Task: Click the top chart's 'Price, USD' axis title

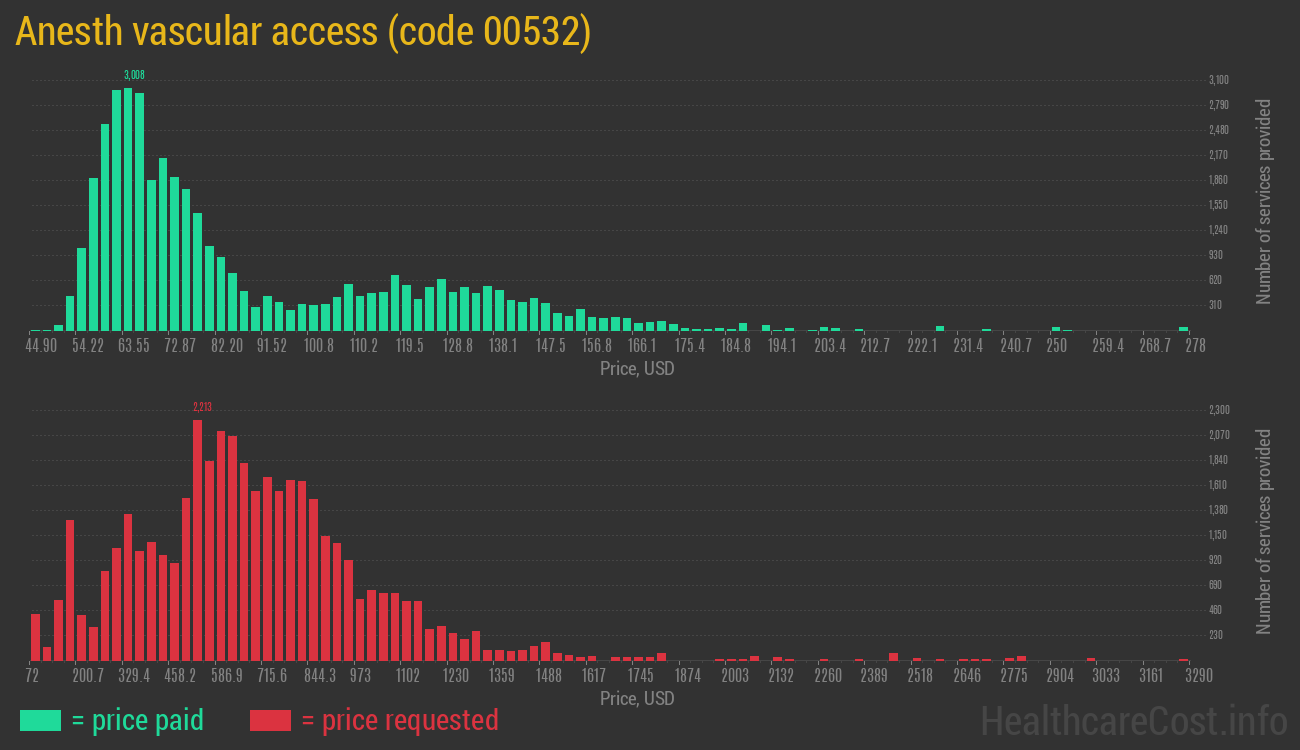Action: (x=637, y=369)
